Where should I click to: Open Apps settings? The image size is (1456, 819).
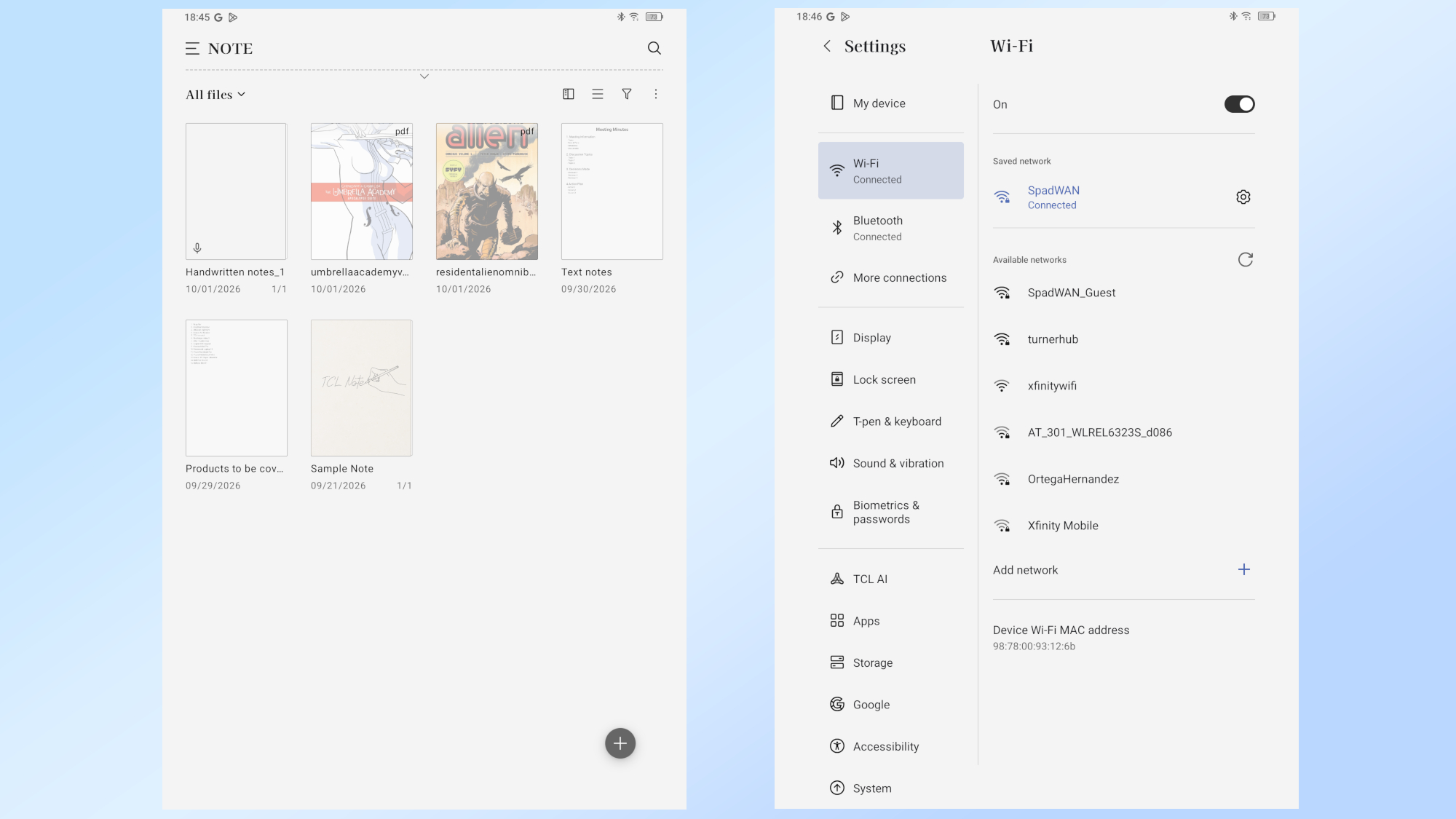(x=890, y=621)
